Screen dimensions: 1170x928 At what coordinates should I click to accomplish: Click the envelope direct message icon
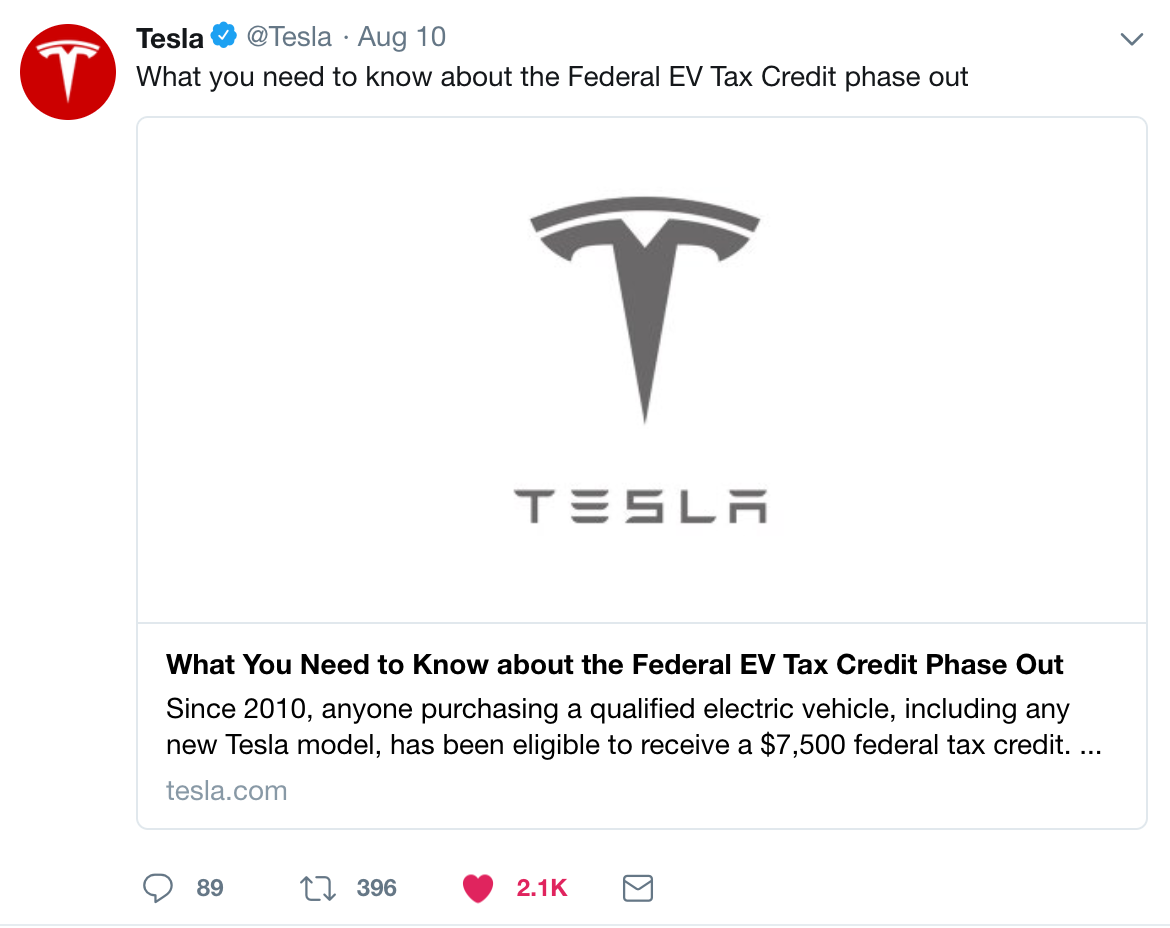click(638, 888)
